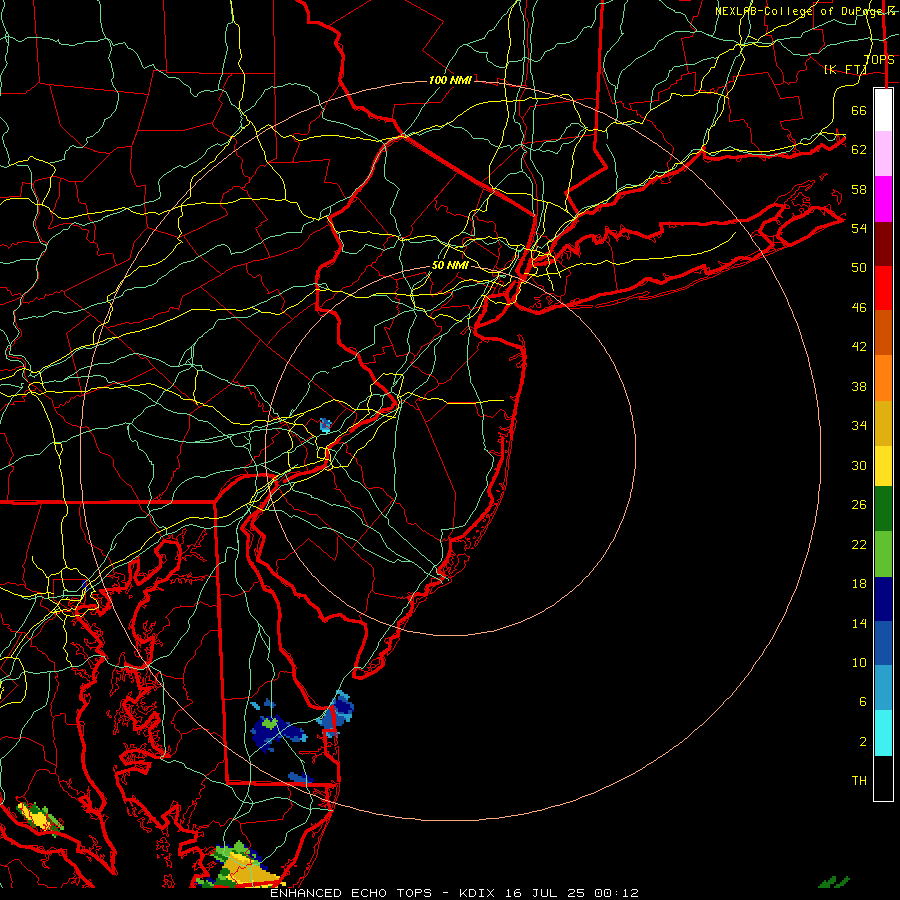Click the blue echo on the Delaware coast

click(336, 713)
